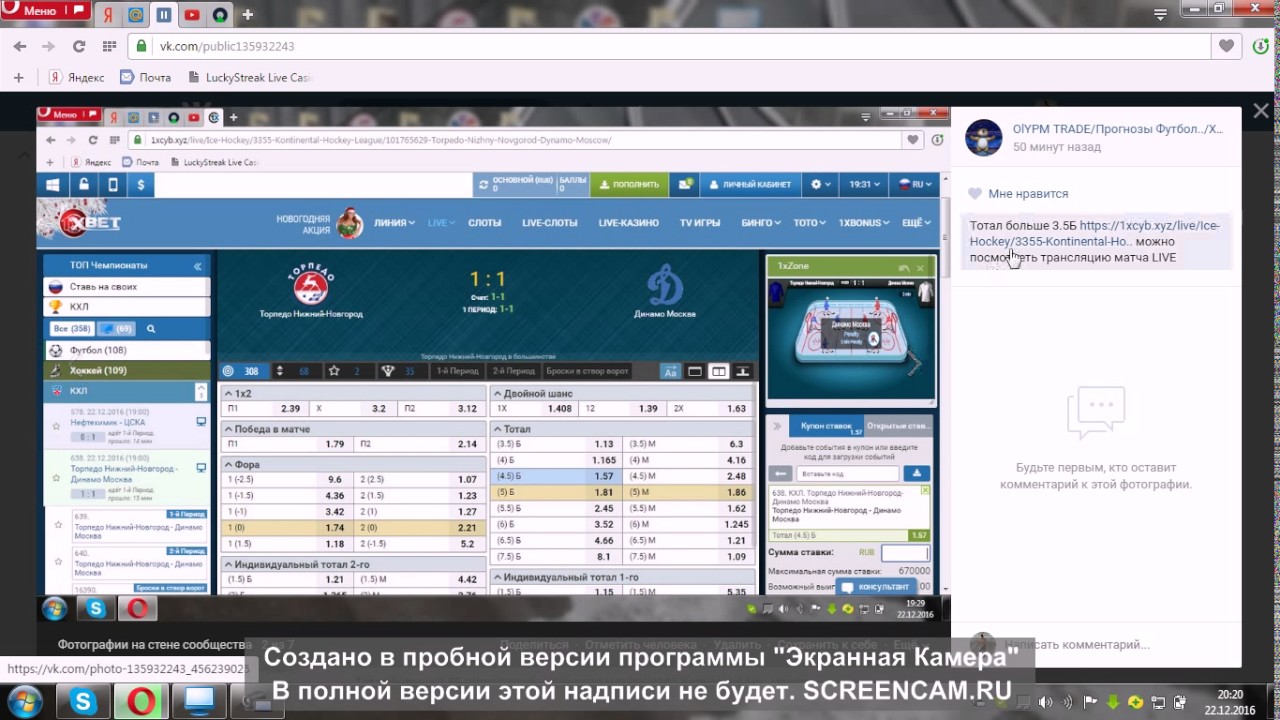The width and height of the screenshot is (1280, 720).
Task: Open Броски в створ ворот tab
Action: coord(587,371)
